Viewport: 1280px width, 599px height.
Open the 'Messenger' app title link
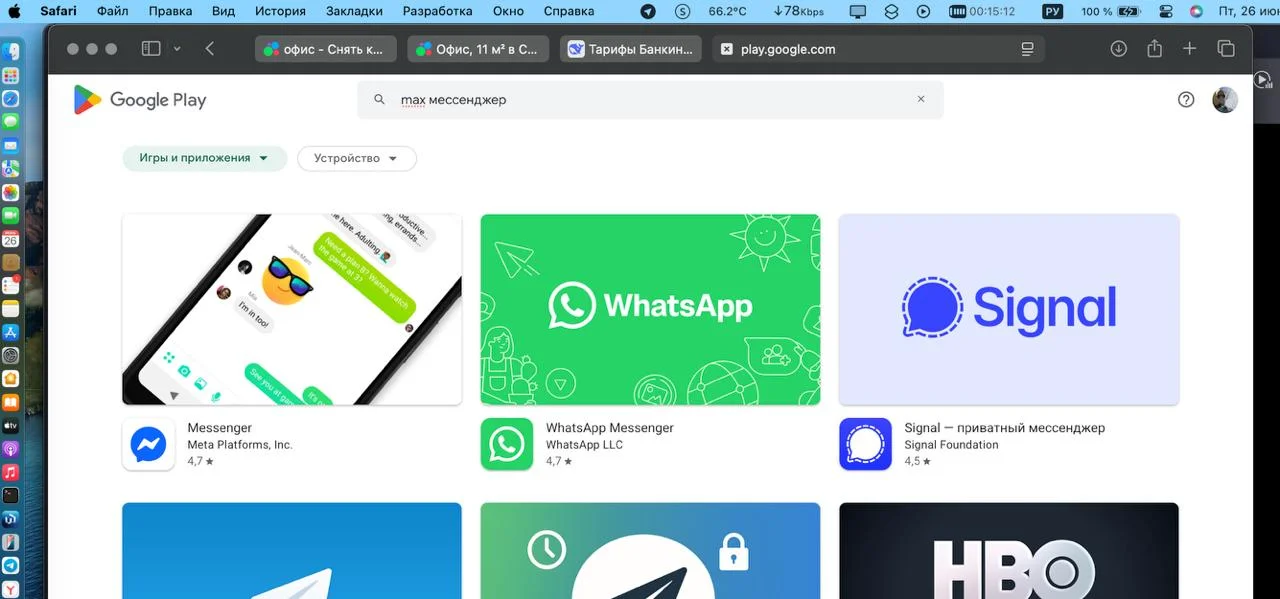tap(220, 428)
